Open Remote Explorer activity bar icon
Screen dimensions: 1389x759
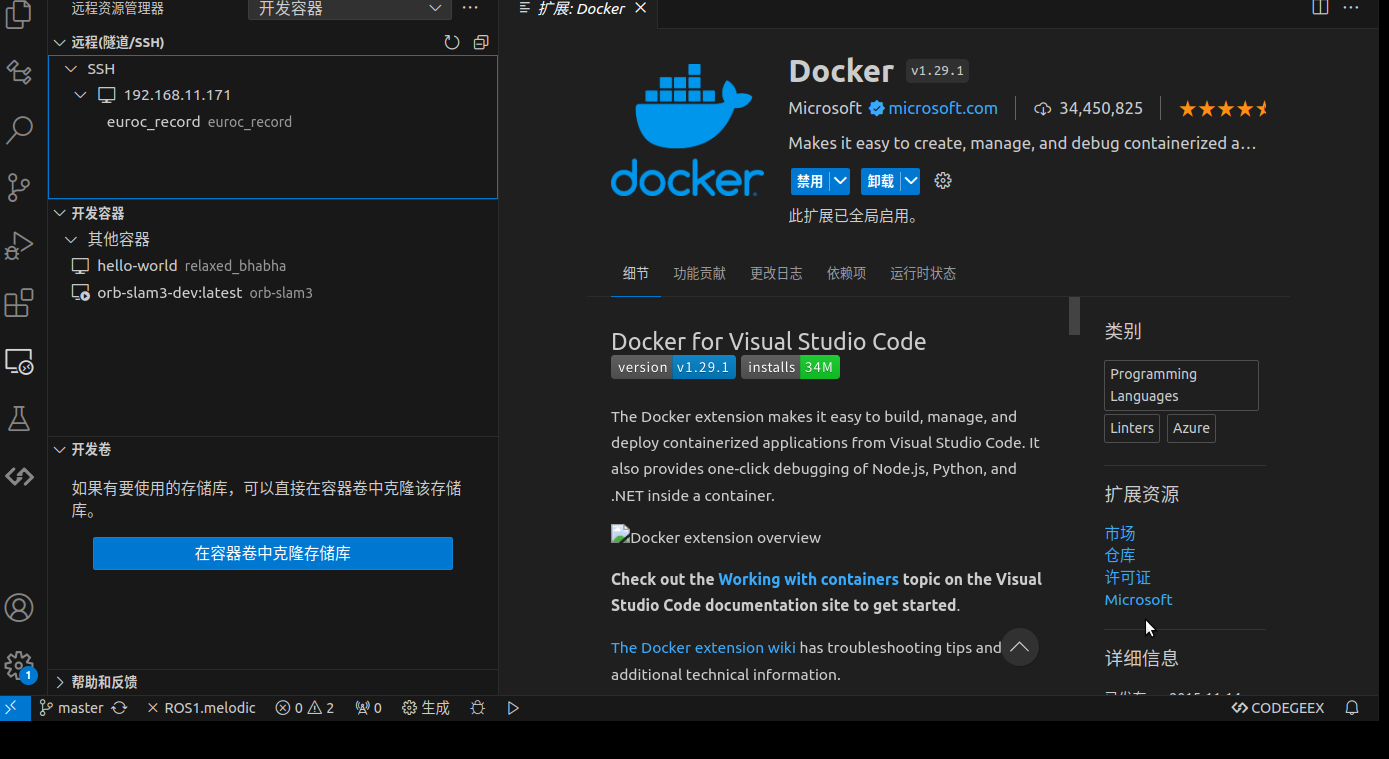click(19, 361)
